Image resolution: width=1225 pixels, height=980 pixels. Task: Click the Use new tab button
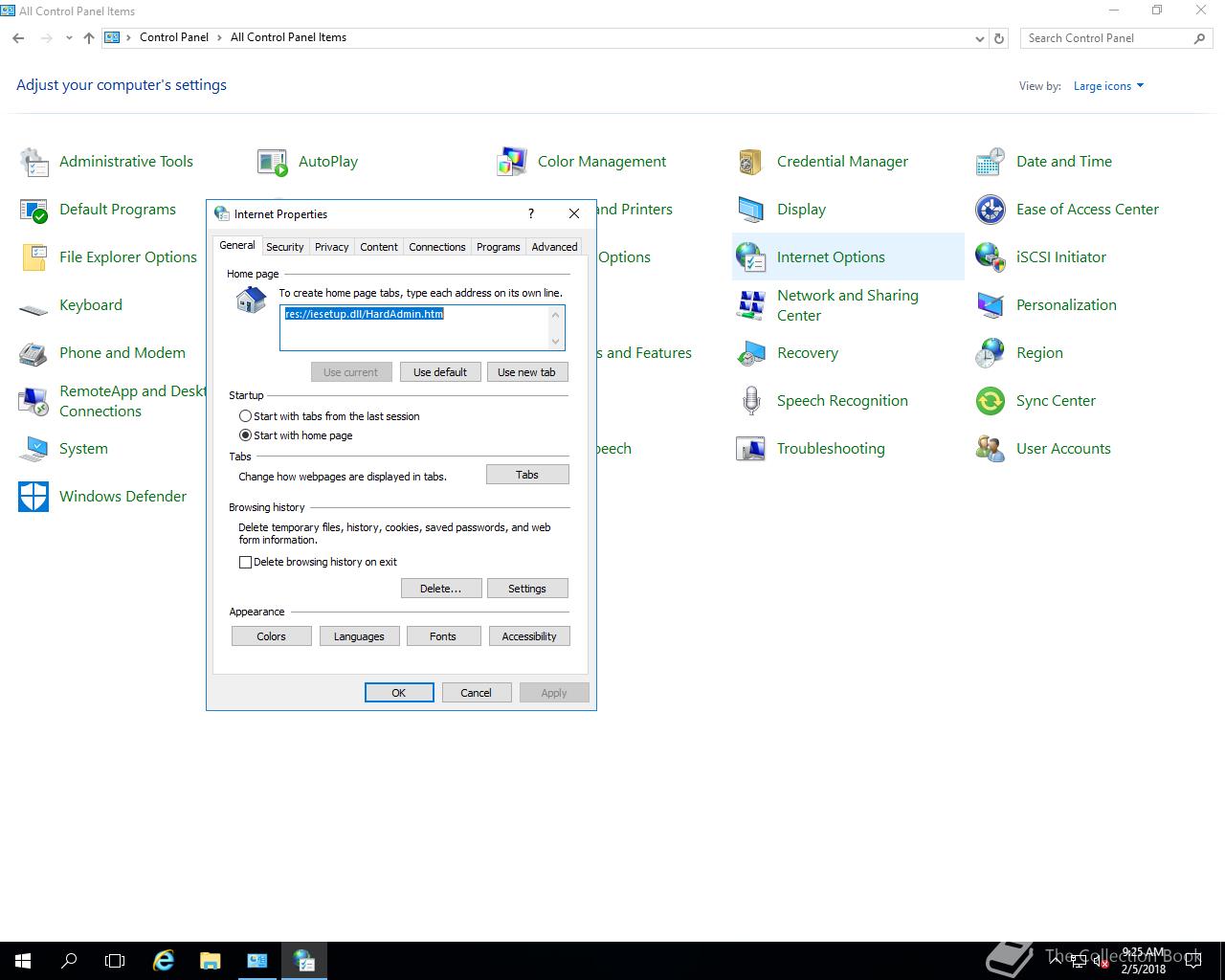coord(526,372)
